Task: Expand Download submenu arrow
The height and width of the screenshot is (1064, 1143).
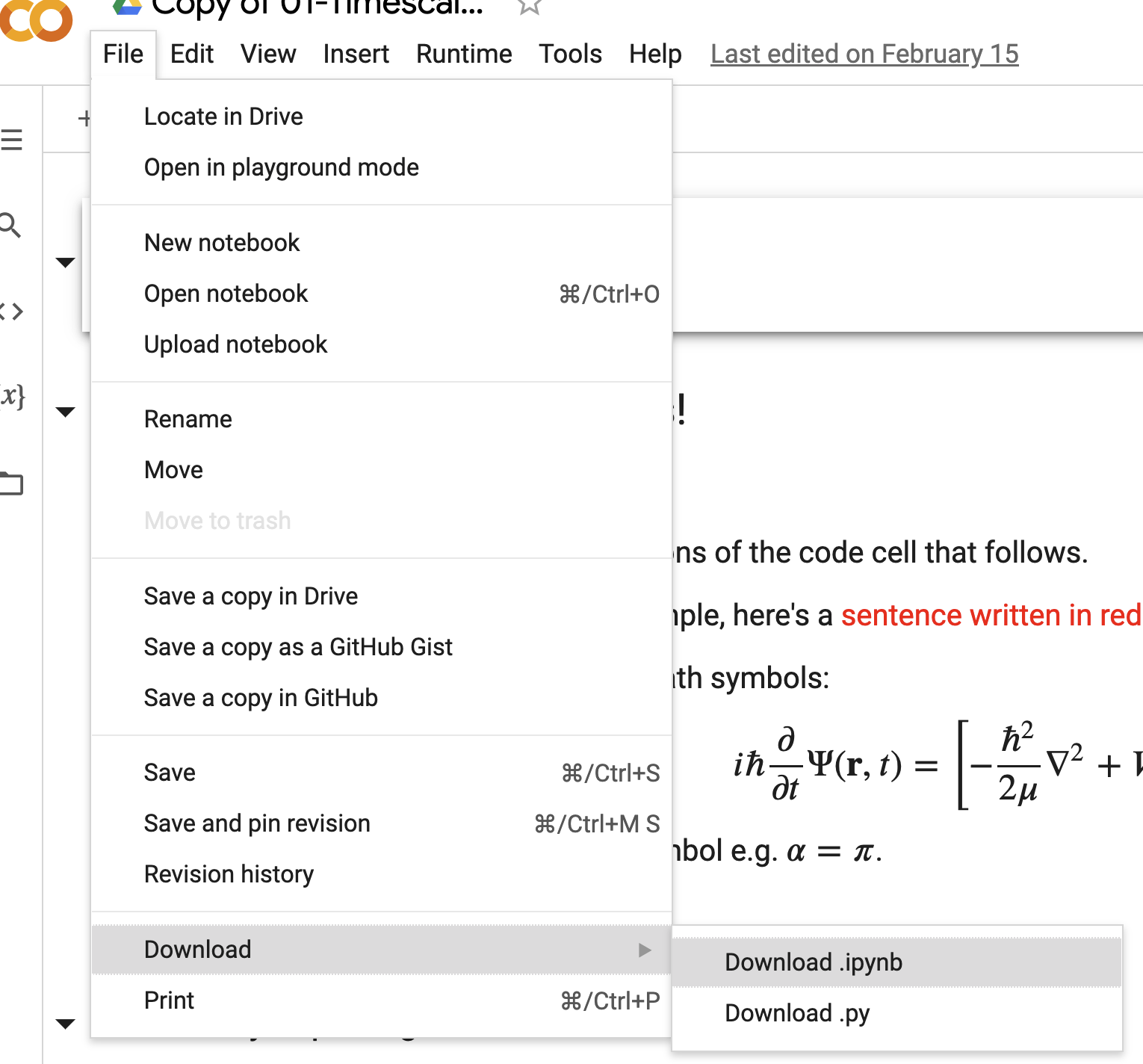Action: pos(645,950)
